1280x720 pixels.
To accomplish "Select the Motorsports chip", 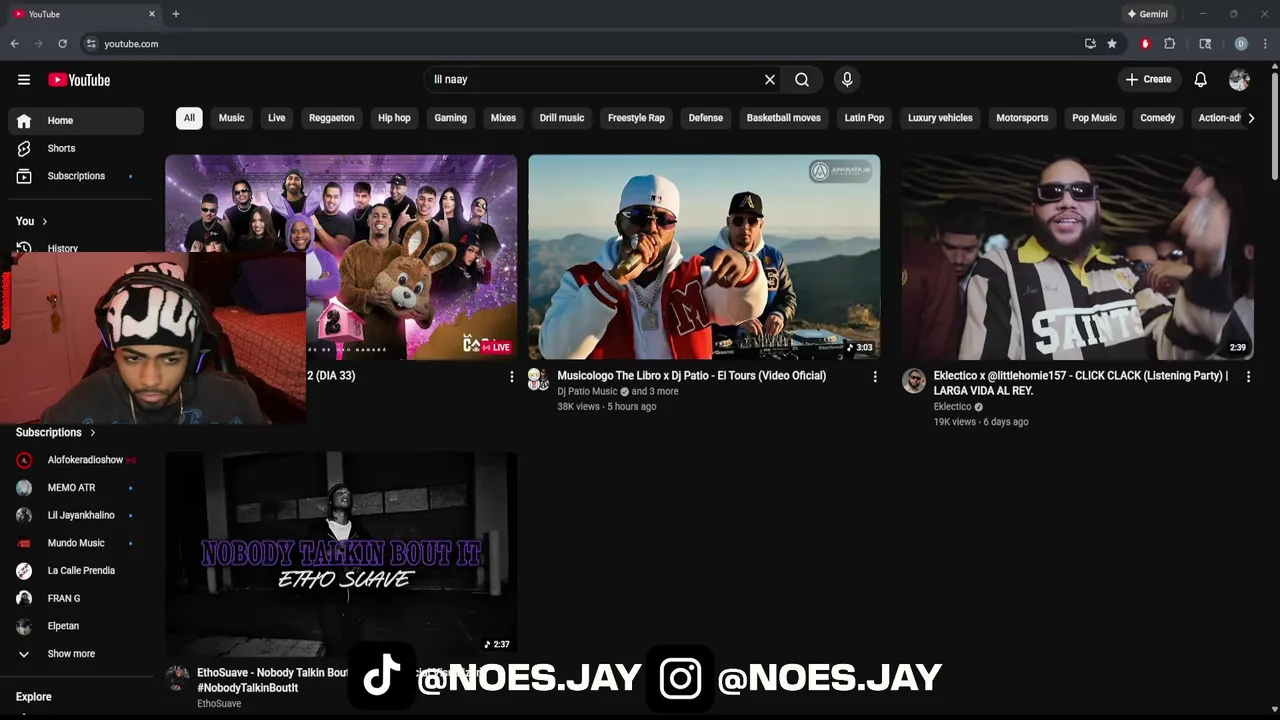I will [1022, 118].
